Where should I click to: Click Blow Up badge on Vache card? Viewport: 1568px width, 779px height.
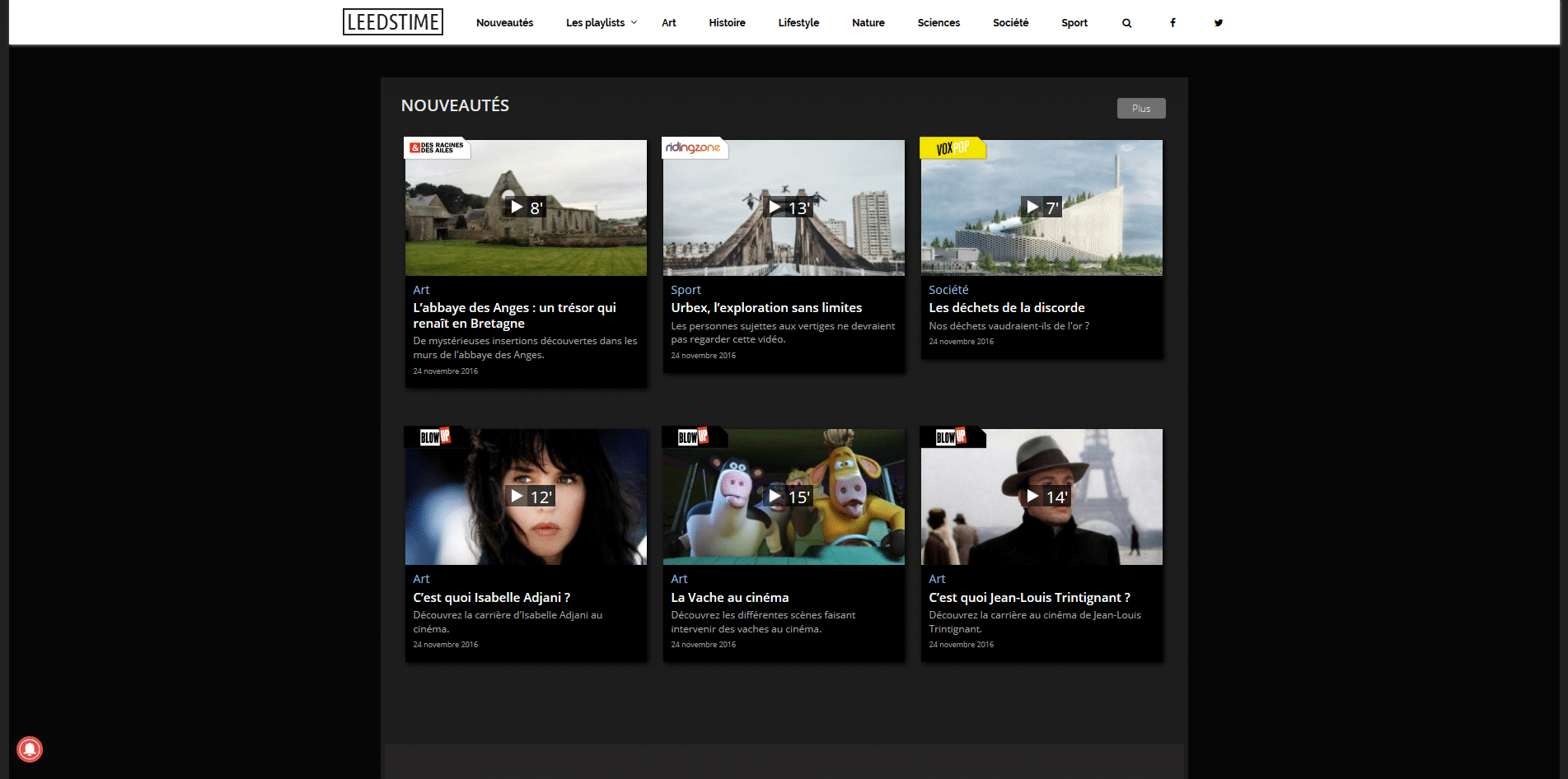(x=694, y=436)
